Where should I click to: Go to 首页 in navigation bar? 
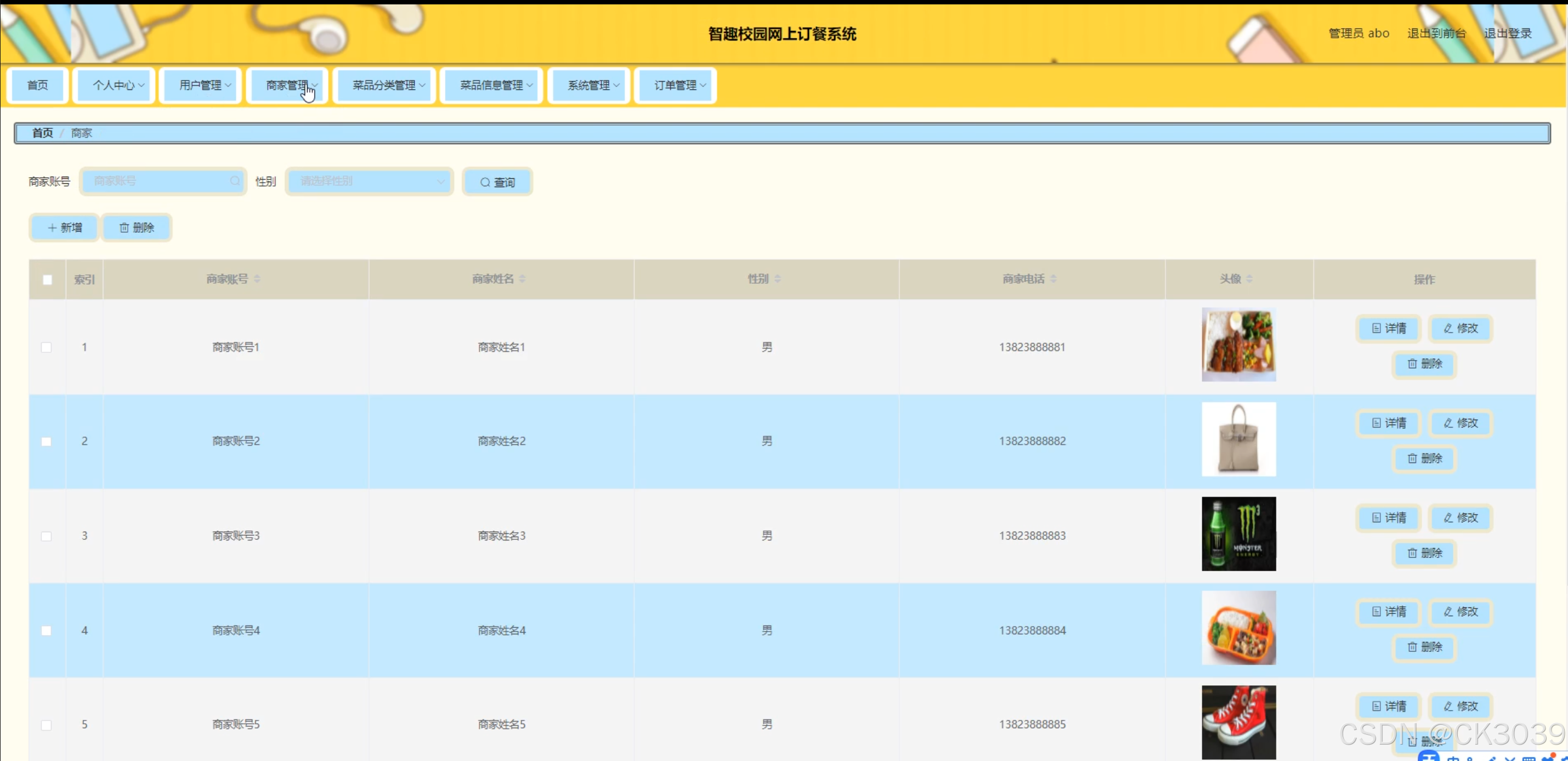(x=38, y=85)
